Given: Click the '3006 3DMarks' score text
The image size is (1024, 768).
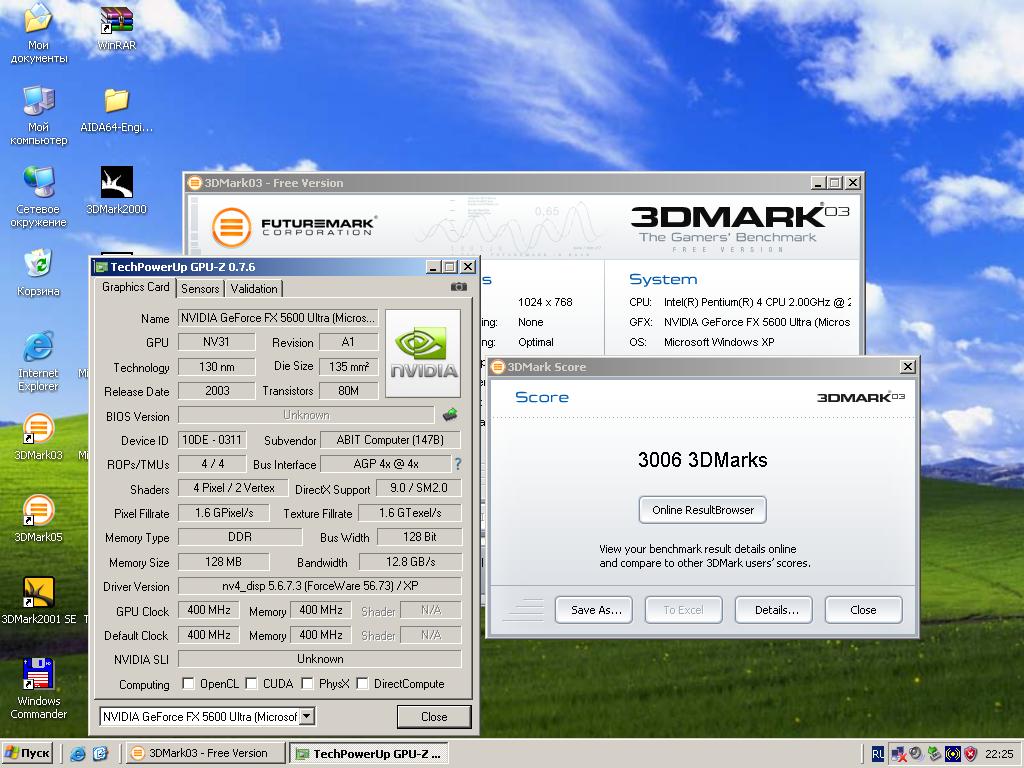Looking at the screenshot, I should pyautogui.click(x=703, y=460).
